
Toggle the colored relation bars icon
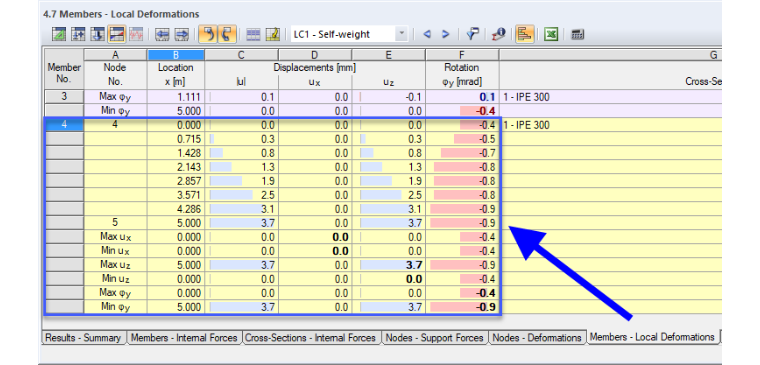[x=524, y=34]
